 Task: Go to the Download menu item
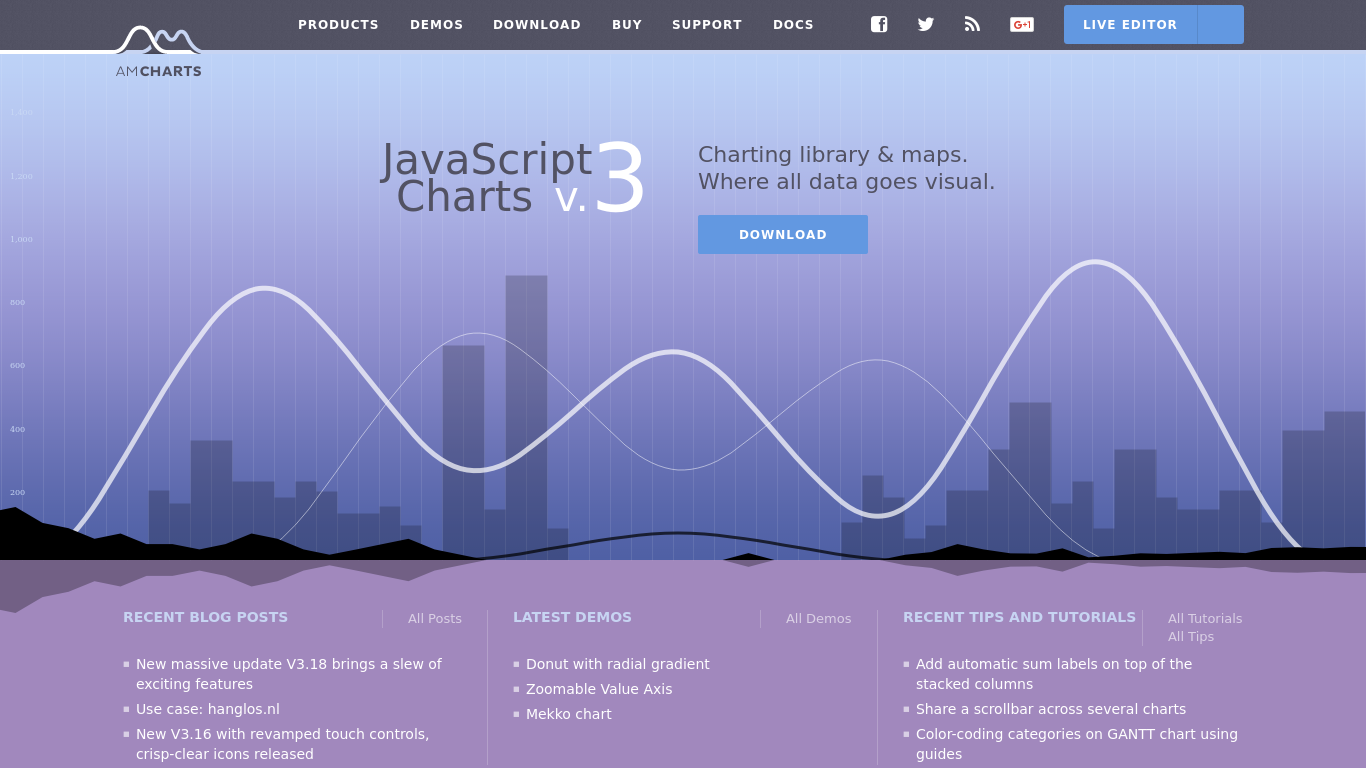[537, 25]
